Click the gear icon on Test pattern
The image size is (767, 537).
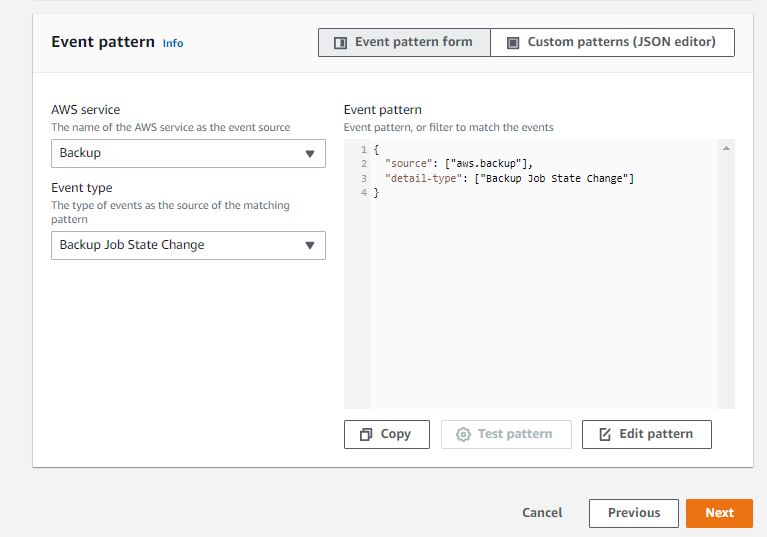click(x=463, y=434)
